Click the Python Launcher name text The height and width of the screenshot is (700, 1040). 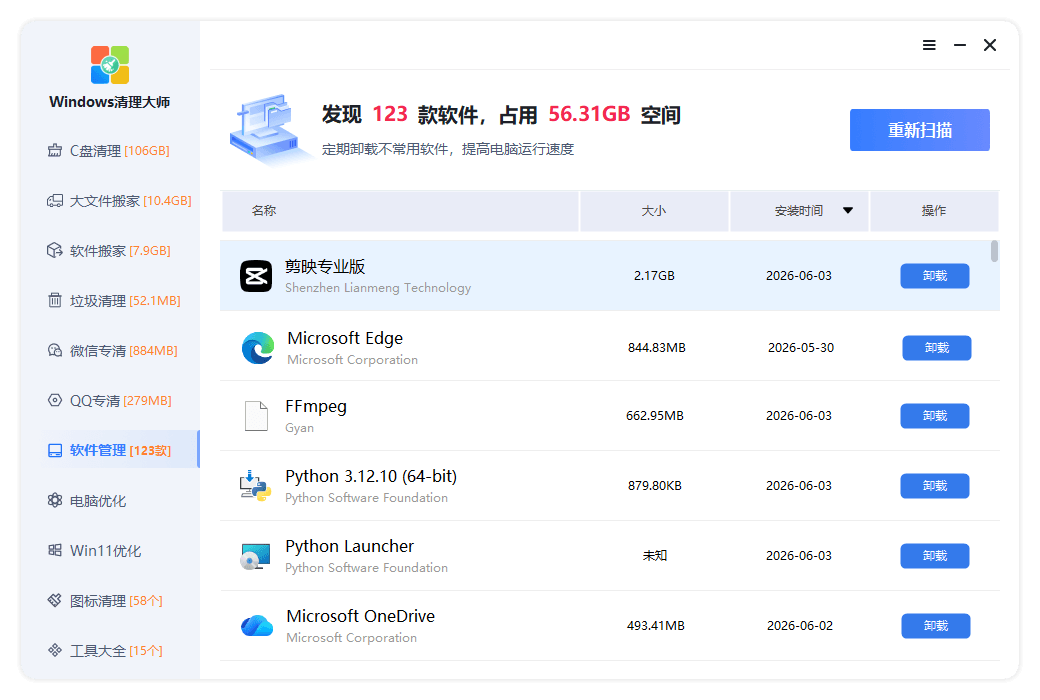pyautogui.click(x=350, y=546)
